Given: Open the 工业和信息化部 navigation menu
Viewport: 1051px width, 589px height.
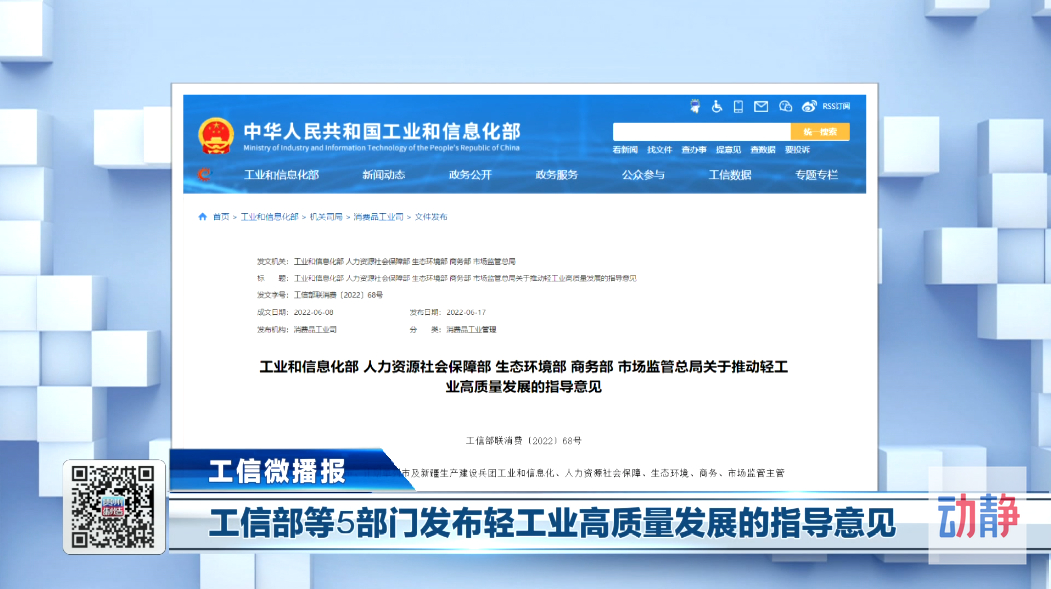Looking at the screenshot, I should [281, 175].
